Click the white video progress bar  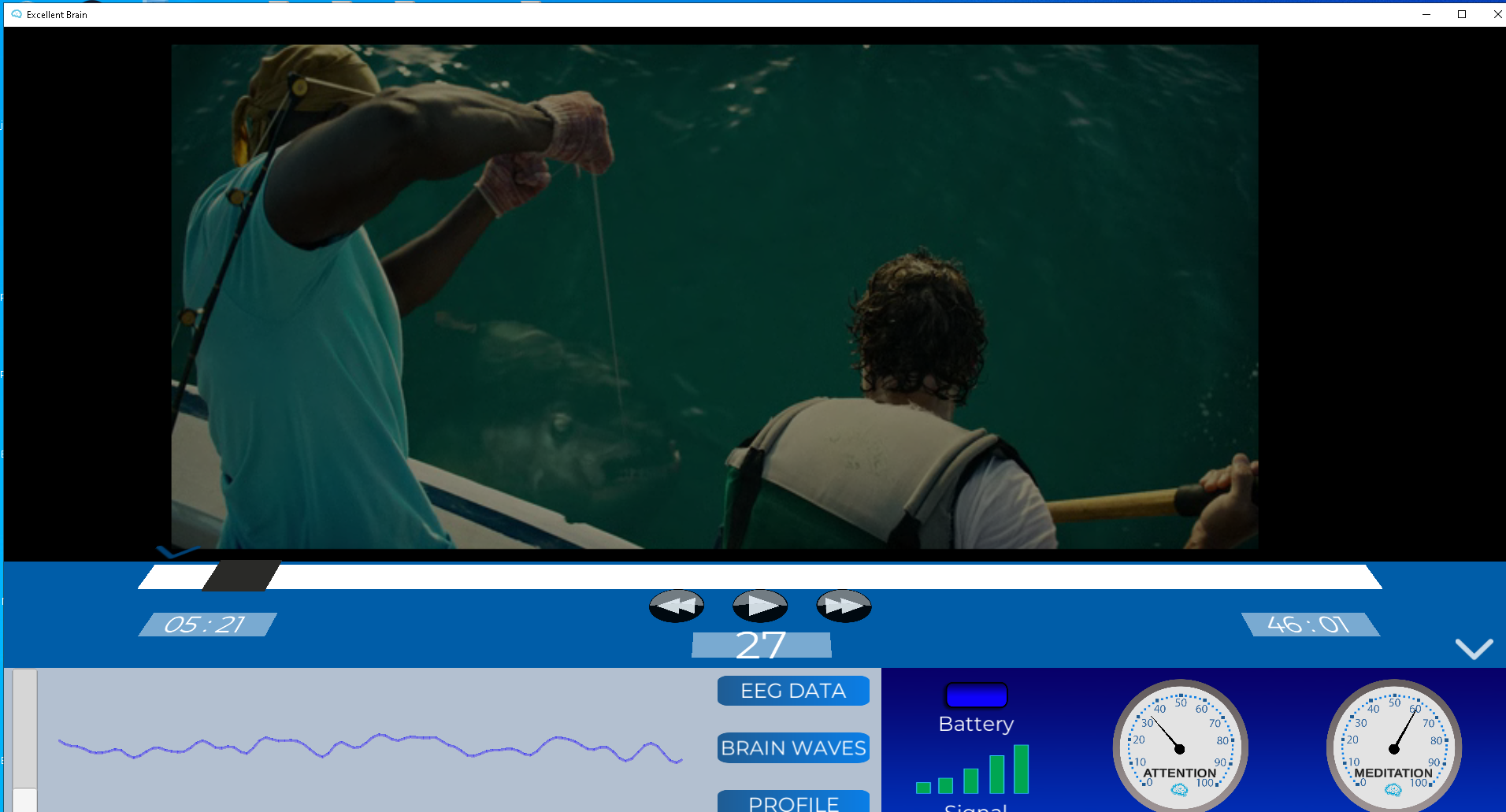(759, 577)
